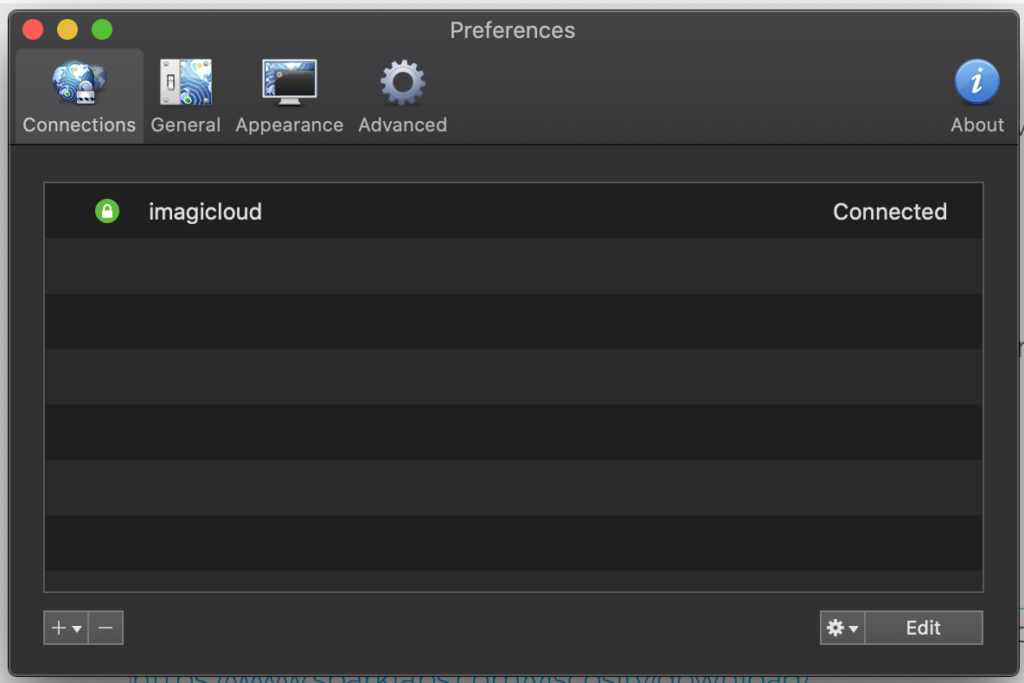Open the Advanced gear icon in toolbar
Screen dimensions: 1024x683
click(x=403, y=83)
